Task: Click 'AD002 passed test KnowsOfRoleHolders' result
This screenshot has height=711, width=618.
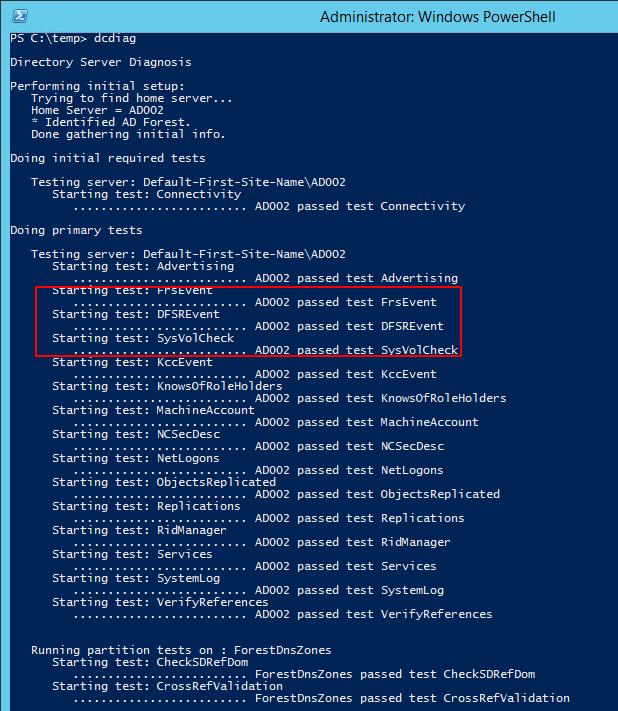Action: [381, 398]
